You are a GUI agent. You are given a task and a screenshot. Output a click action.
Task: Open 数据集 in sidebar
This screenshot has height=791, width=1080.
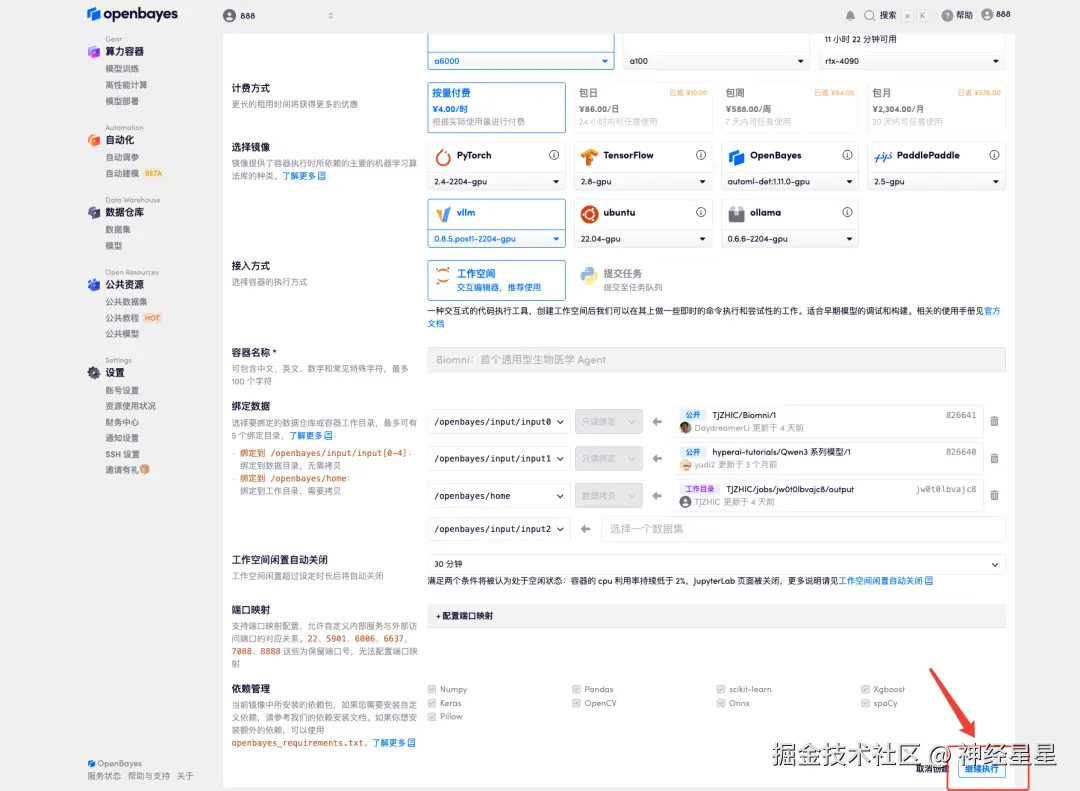[118, 229]
